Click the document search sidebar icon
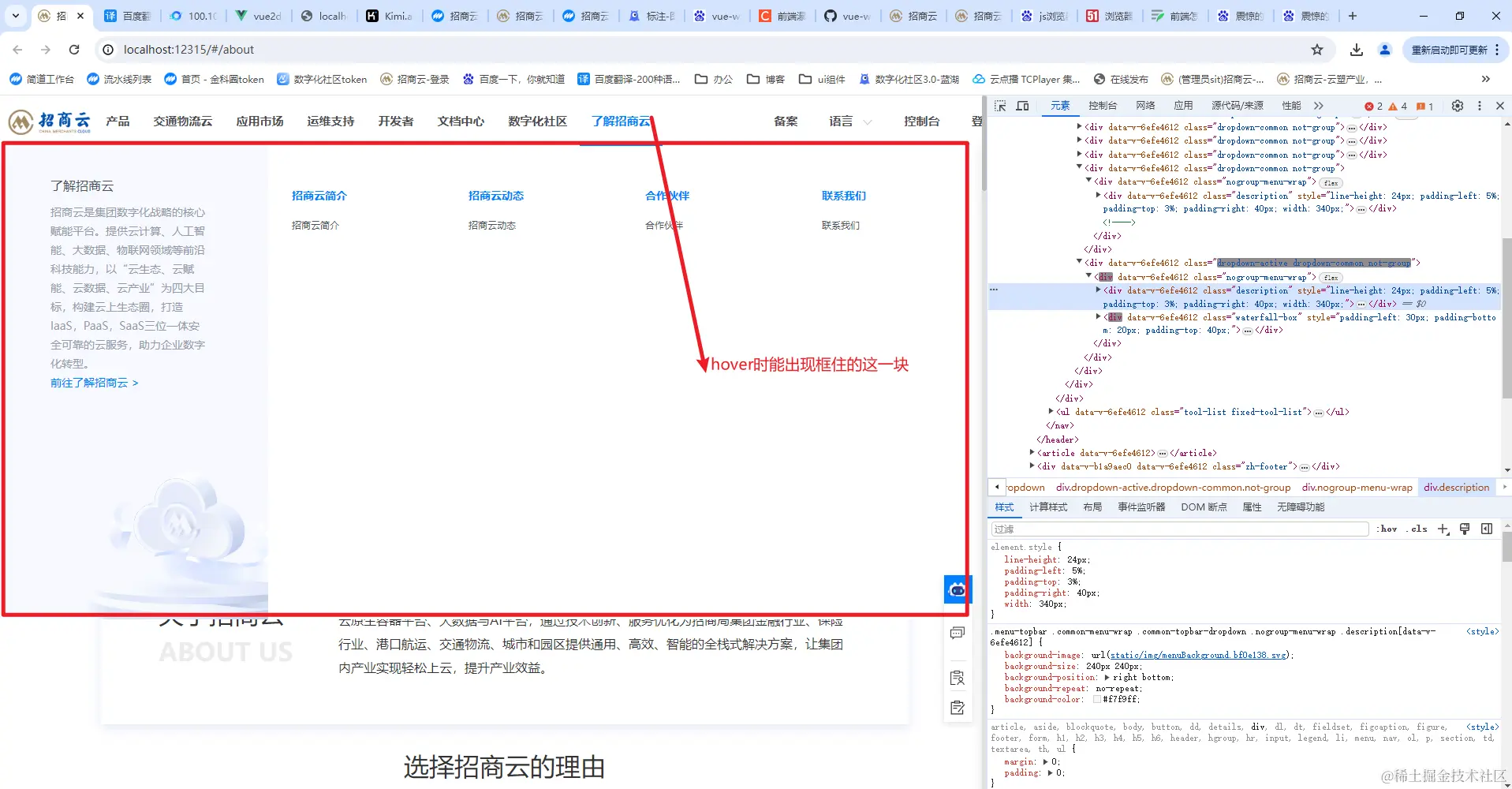This screenshot has height=789, width=1512. click(958, 678)
